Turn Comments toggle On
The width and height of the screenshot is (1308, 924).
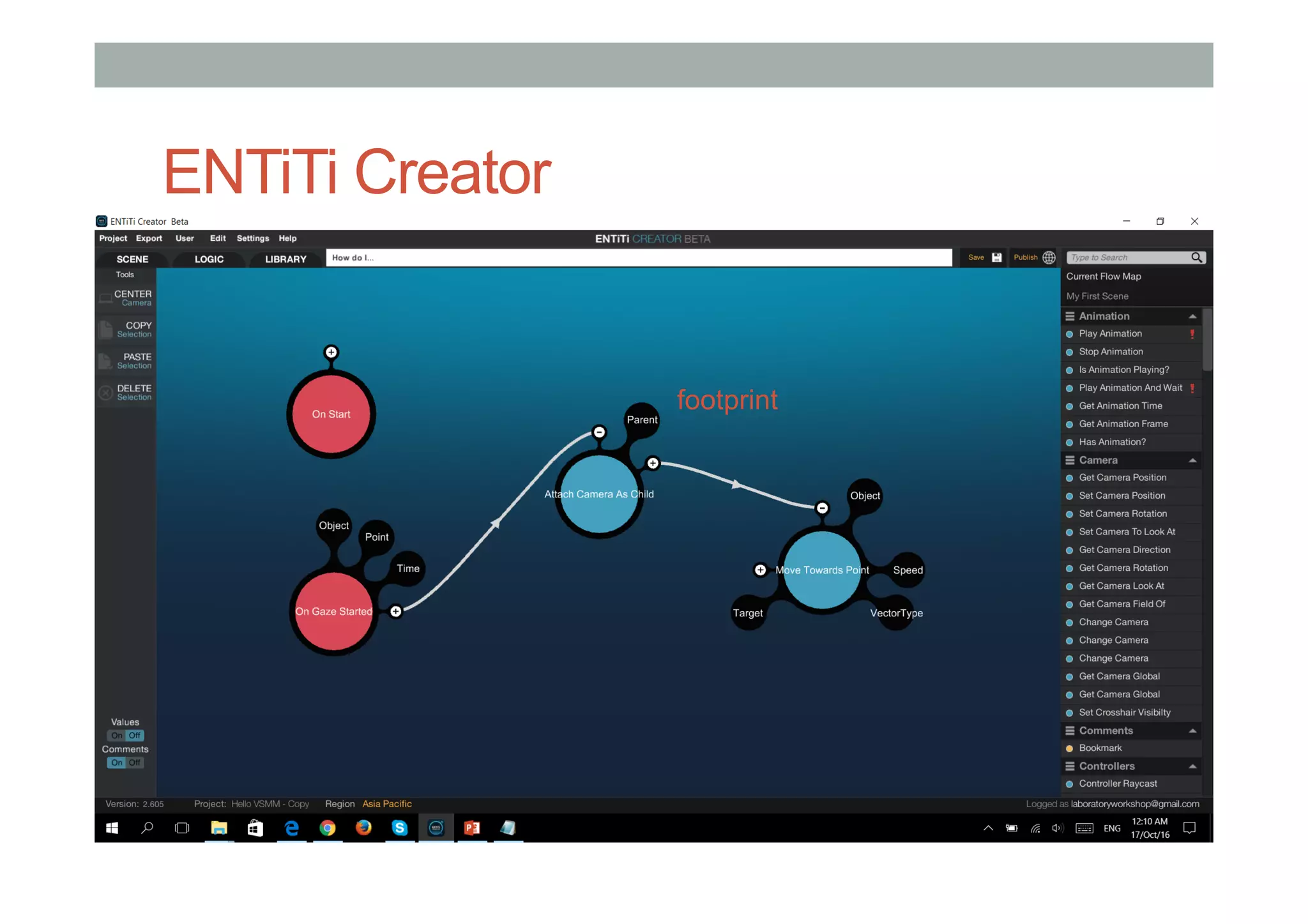[x=116, y=762]
